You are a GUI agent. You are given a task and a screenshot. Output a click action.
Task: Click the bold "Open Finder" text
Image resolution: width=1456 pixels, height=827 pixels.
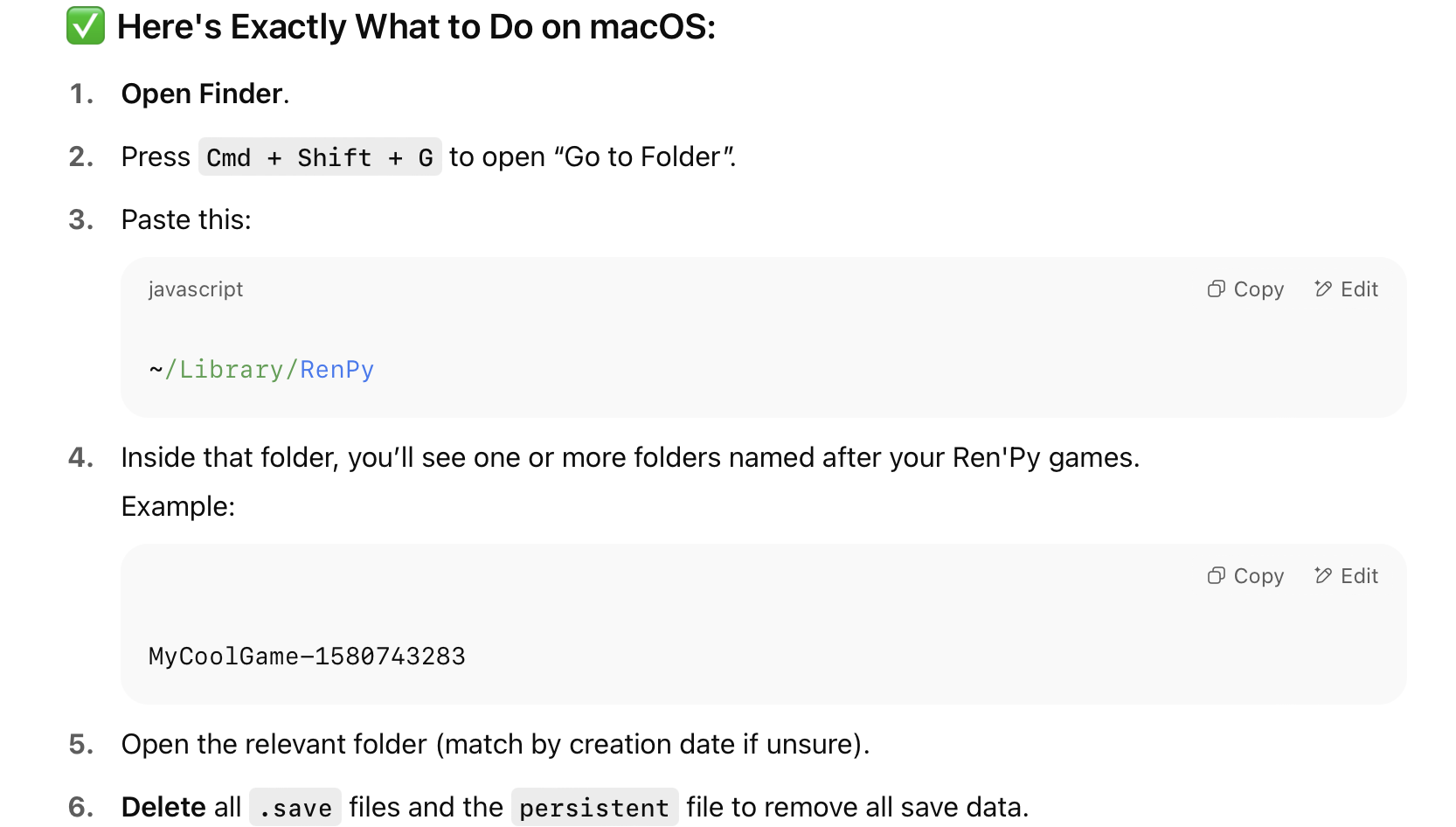pos(202,94)
